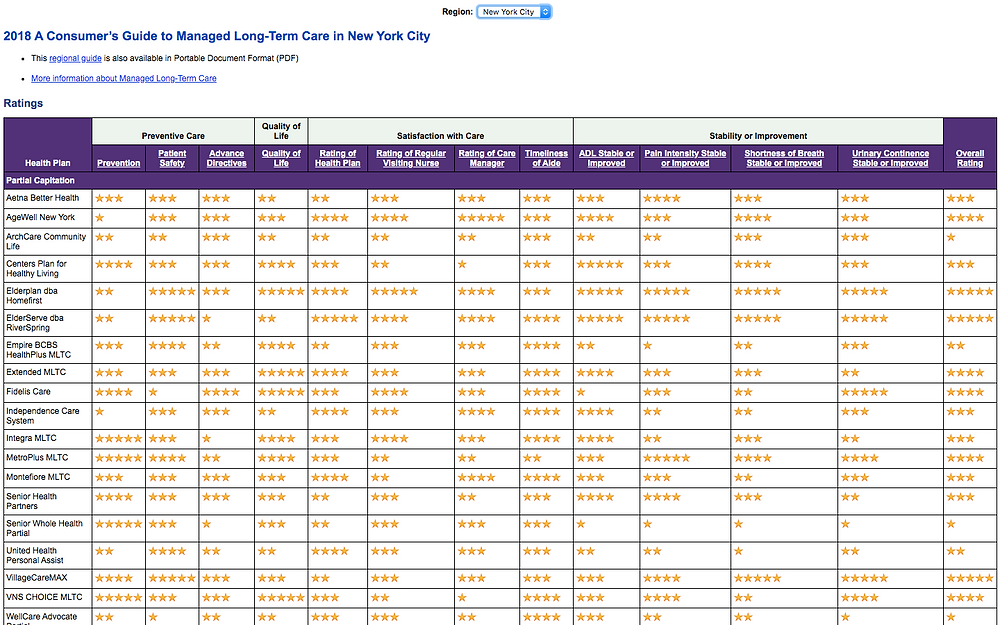Screen dimensions: 1000x625
Task: Click Integra MLTC's five-star Prevention rating
Action: tap(120, 437)
